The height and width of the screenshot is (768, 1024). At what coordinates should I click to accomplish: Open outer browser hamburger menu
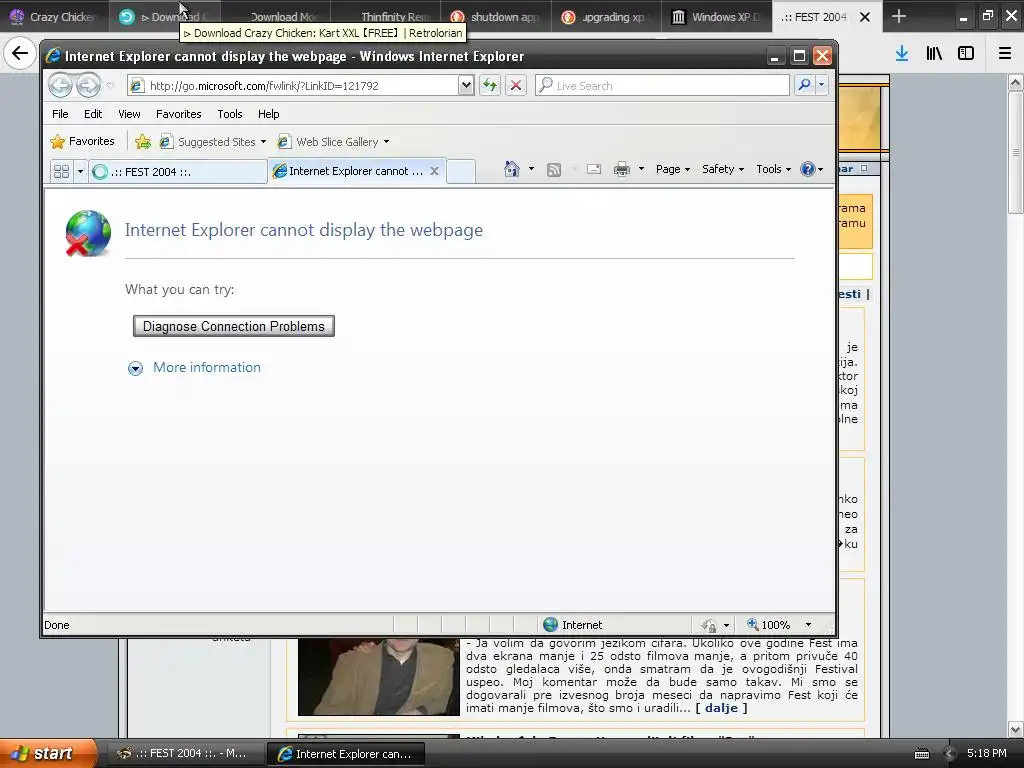click(x=1005, y=54)
